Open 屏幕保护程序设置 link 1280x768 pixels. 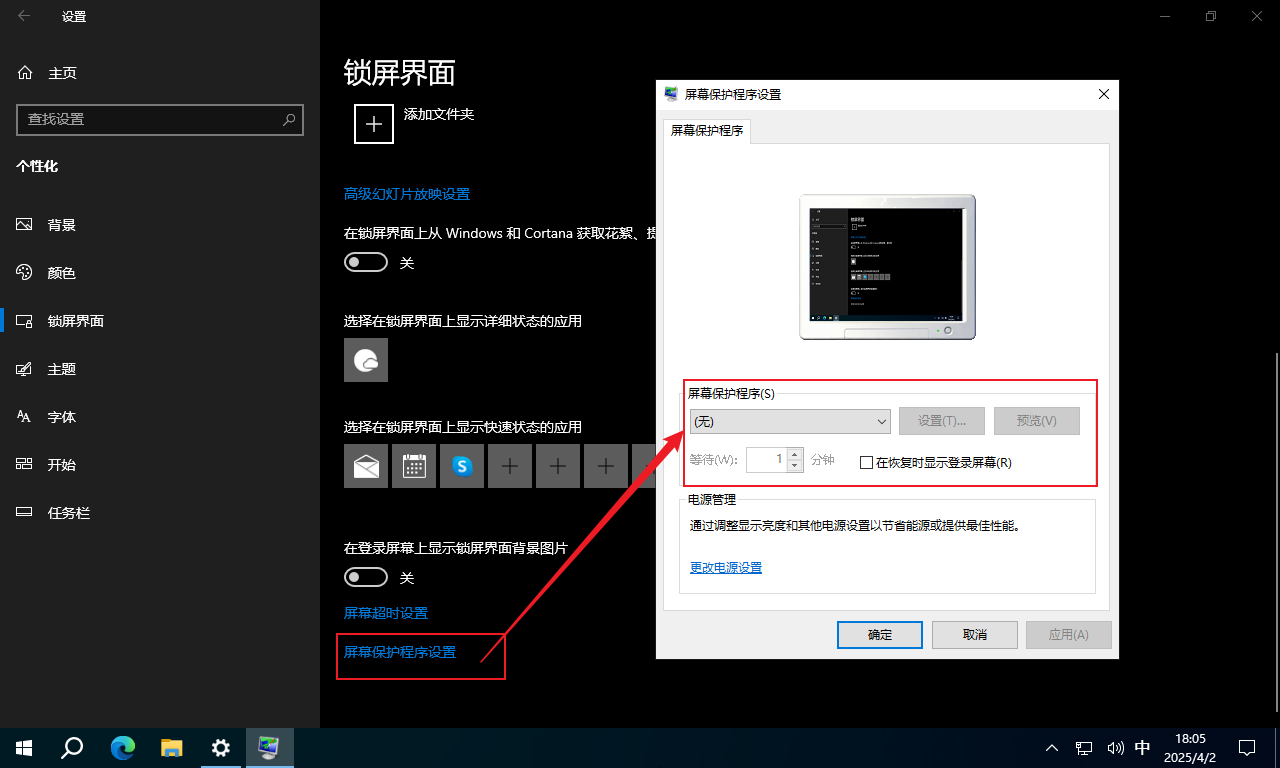tap(400, 652)
